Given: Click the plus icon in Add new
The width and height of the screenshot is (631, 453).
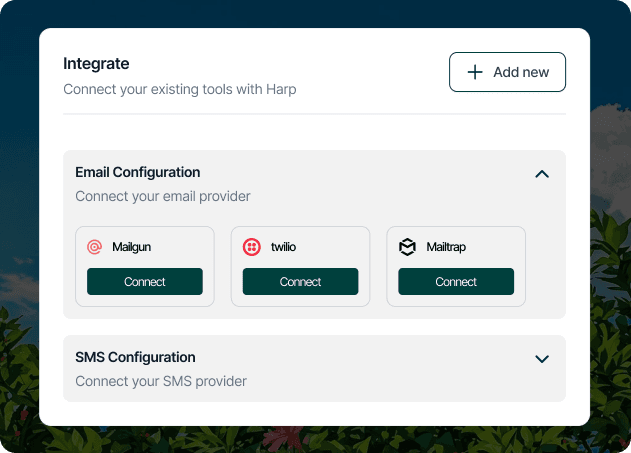Looking at the screenshot, I should (475, 72).
